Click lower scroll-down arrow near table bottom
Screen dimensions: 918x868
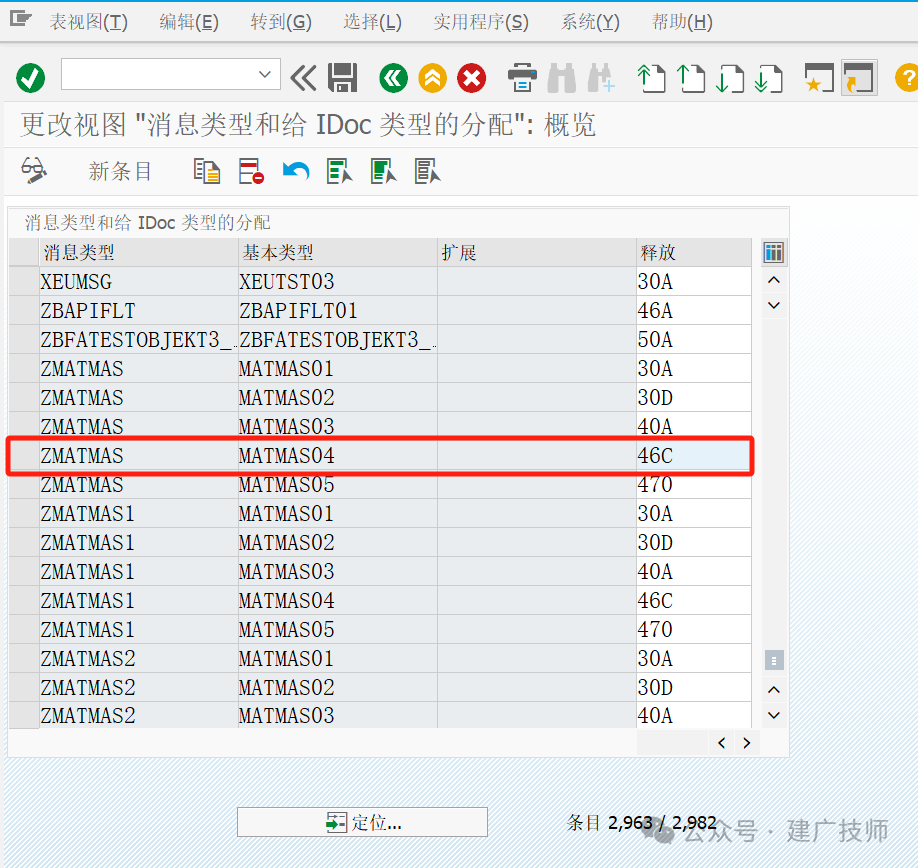773,715
